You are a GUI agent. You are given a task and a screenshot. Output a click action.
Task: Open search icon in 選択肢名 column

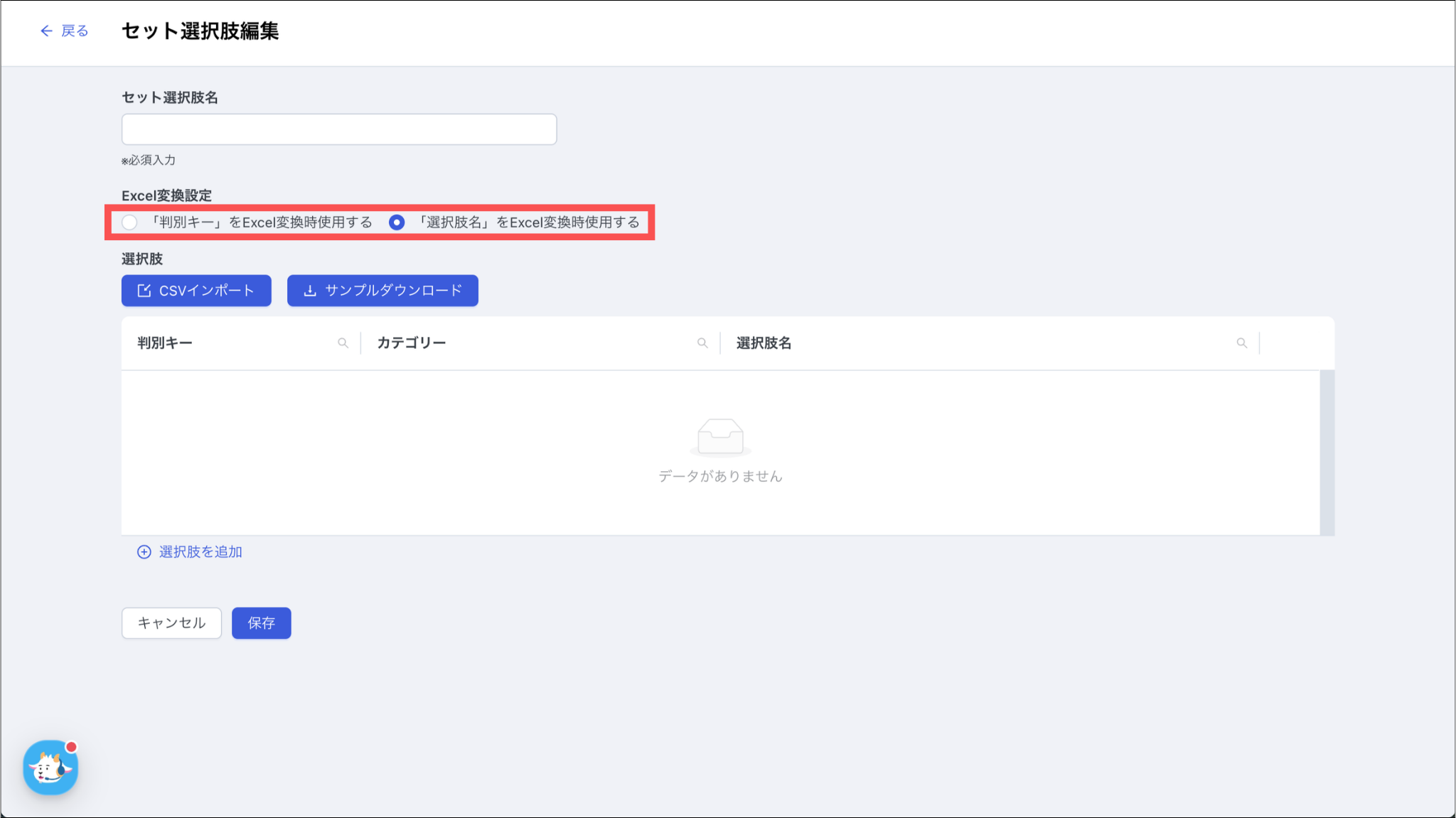(x=1241, y=343)
